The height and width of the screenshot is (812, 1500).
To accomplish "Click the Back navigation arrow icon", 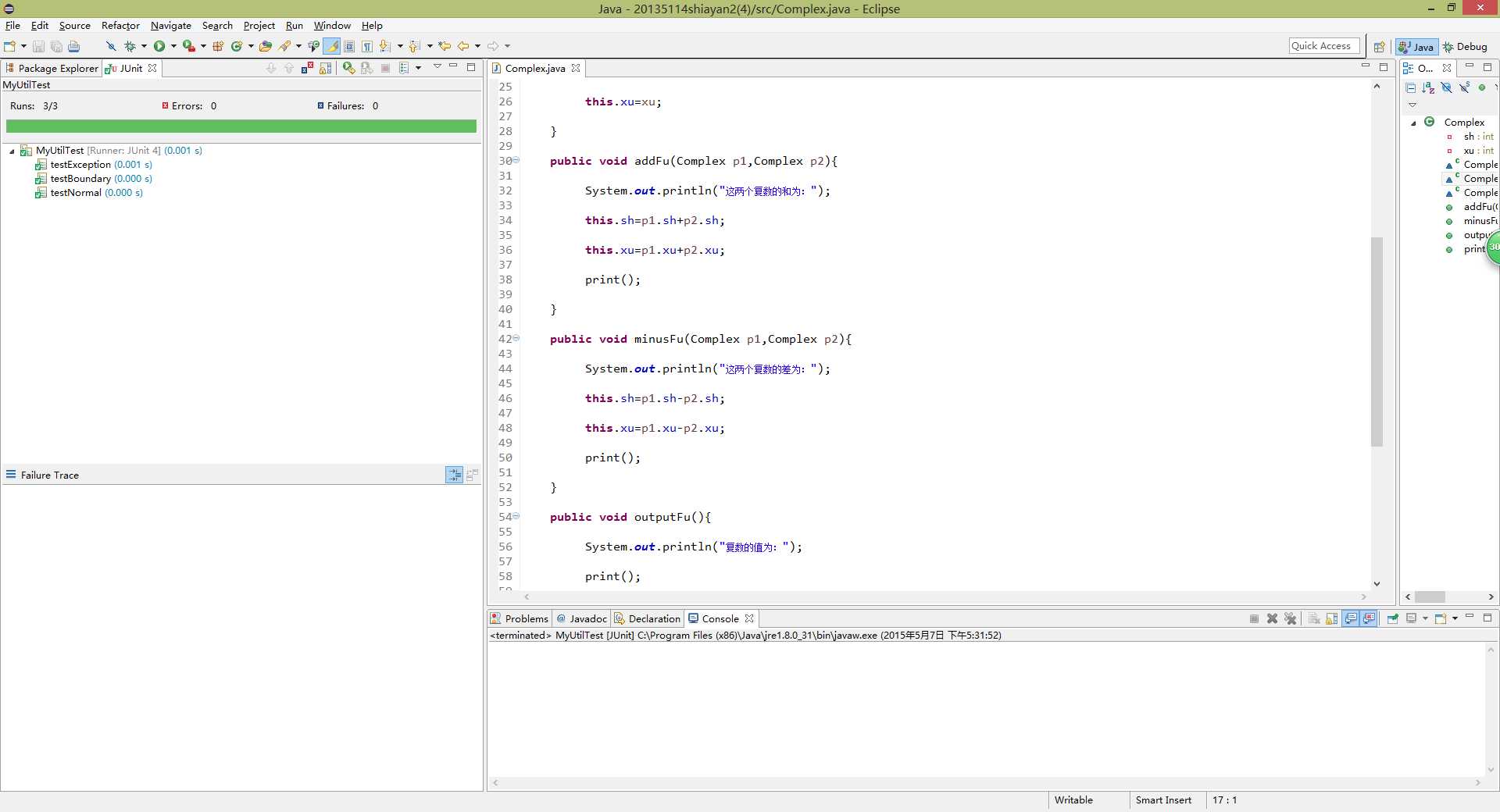I will coord(463,46).
